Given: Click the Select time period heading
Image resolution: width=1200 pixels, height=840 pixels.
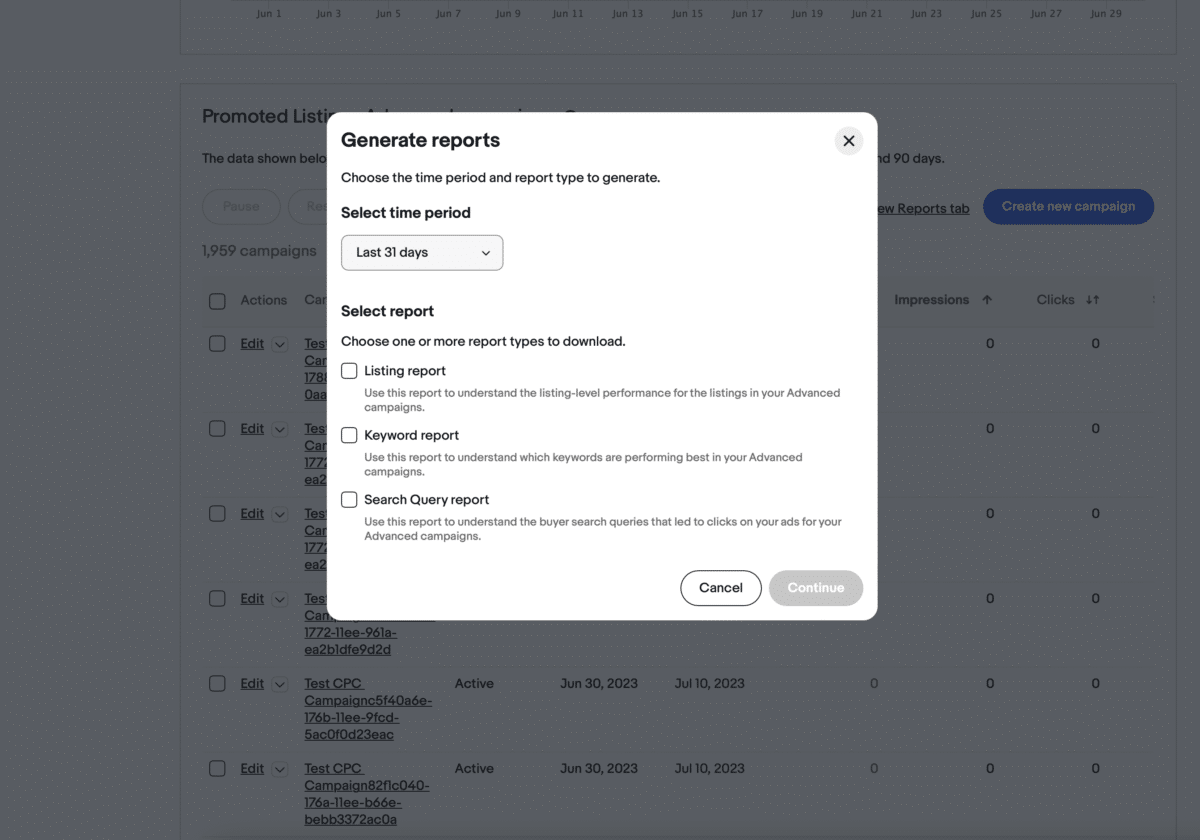Looking at the screenshot, I should point(405,213).
